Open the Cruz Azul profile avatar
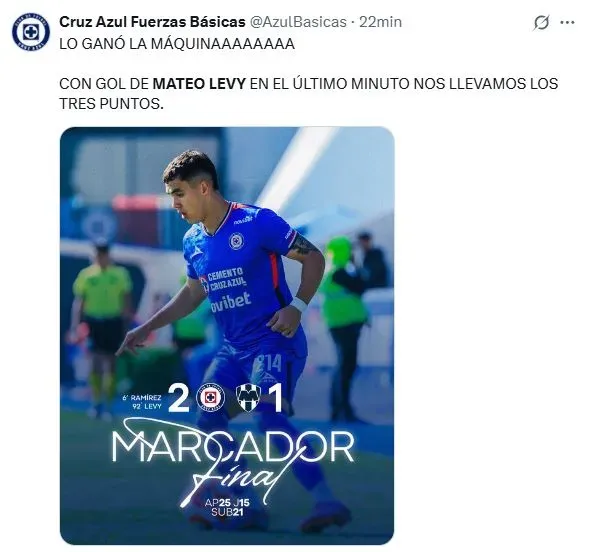Screen dimensions: 592x552 coord(30,32)
